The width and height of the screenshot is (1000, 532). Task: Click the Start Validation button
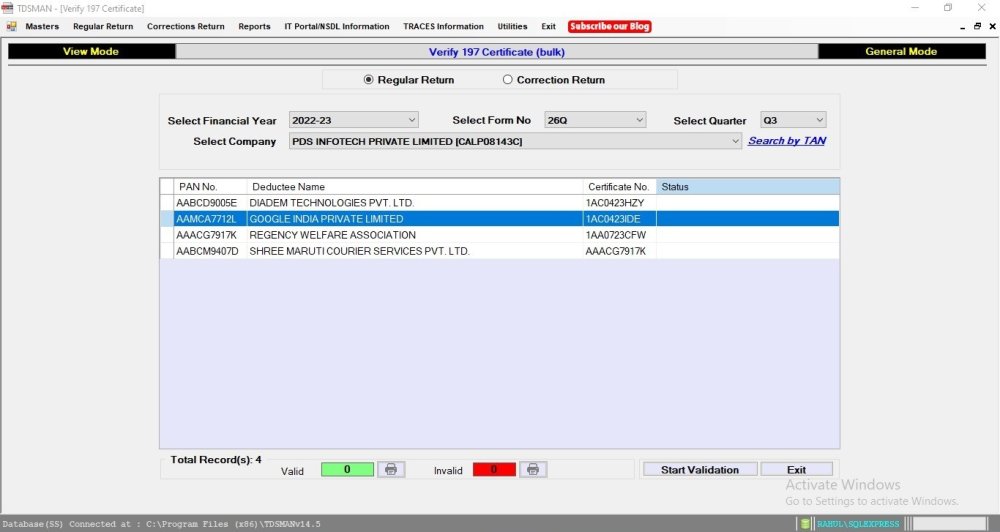pyautogui.click(x=700, y=469)
